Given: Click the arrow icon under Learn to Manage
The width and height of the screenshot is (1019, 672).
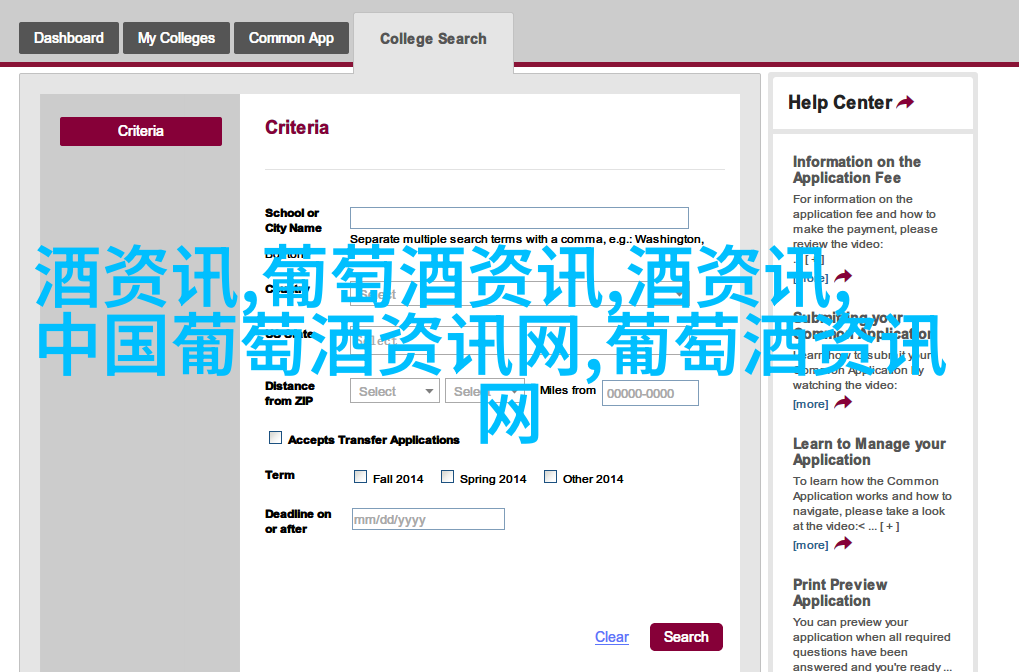Looking at the screenshot, I should [844, 544].
